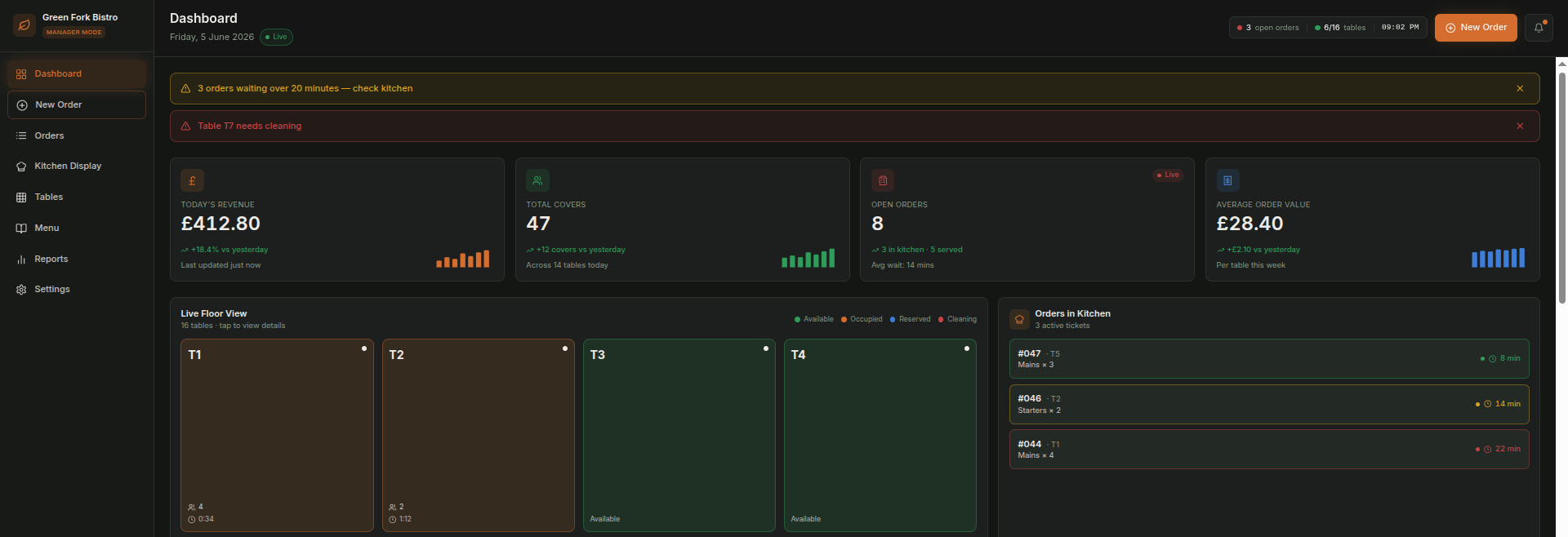Click the Green Fork Bistro leaf logo
1568x537 pixels.
[24, 25]
